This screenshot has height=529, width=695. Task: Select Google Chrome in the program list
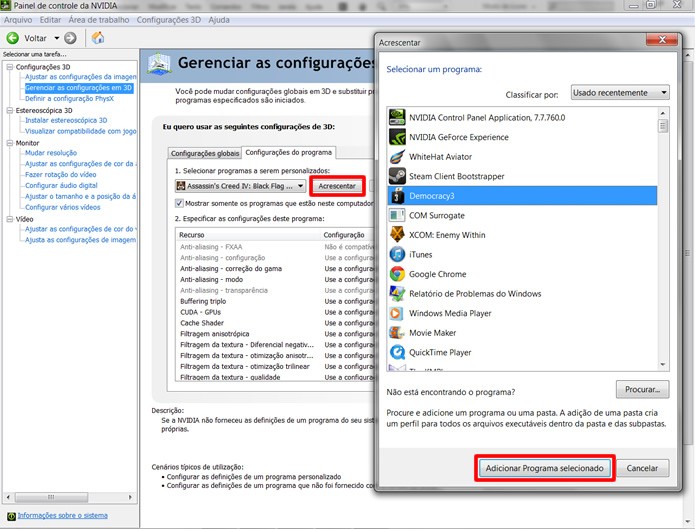(522, 274)
